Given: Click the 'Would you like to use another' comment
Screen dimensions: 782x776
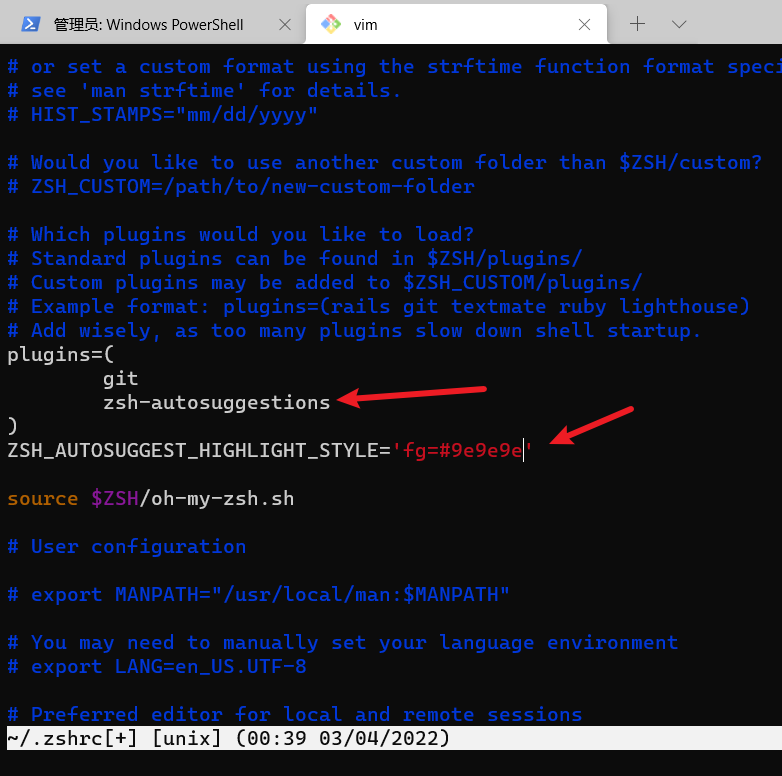Looking at the screenshot, I should point(385,163).
